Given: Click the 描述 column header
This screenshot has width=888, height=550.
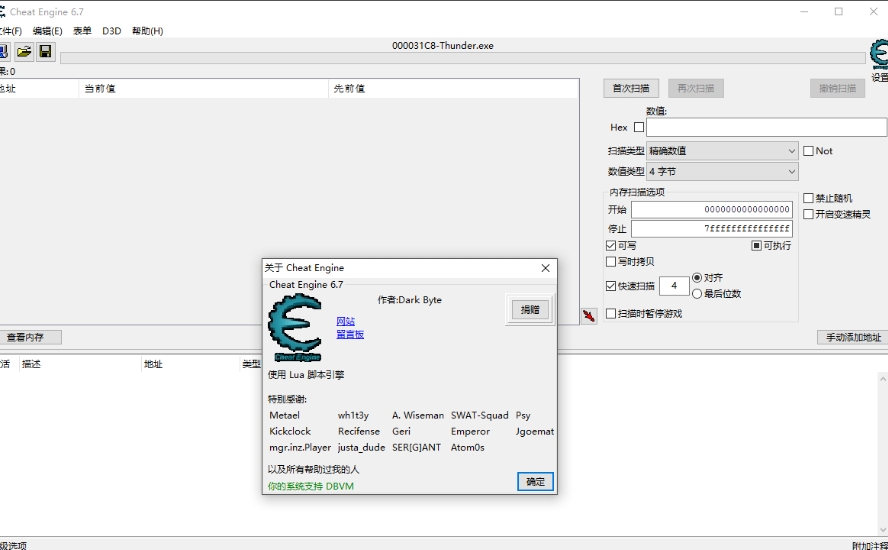Looking at the screenshot, I should [x=80, y=364].
